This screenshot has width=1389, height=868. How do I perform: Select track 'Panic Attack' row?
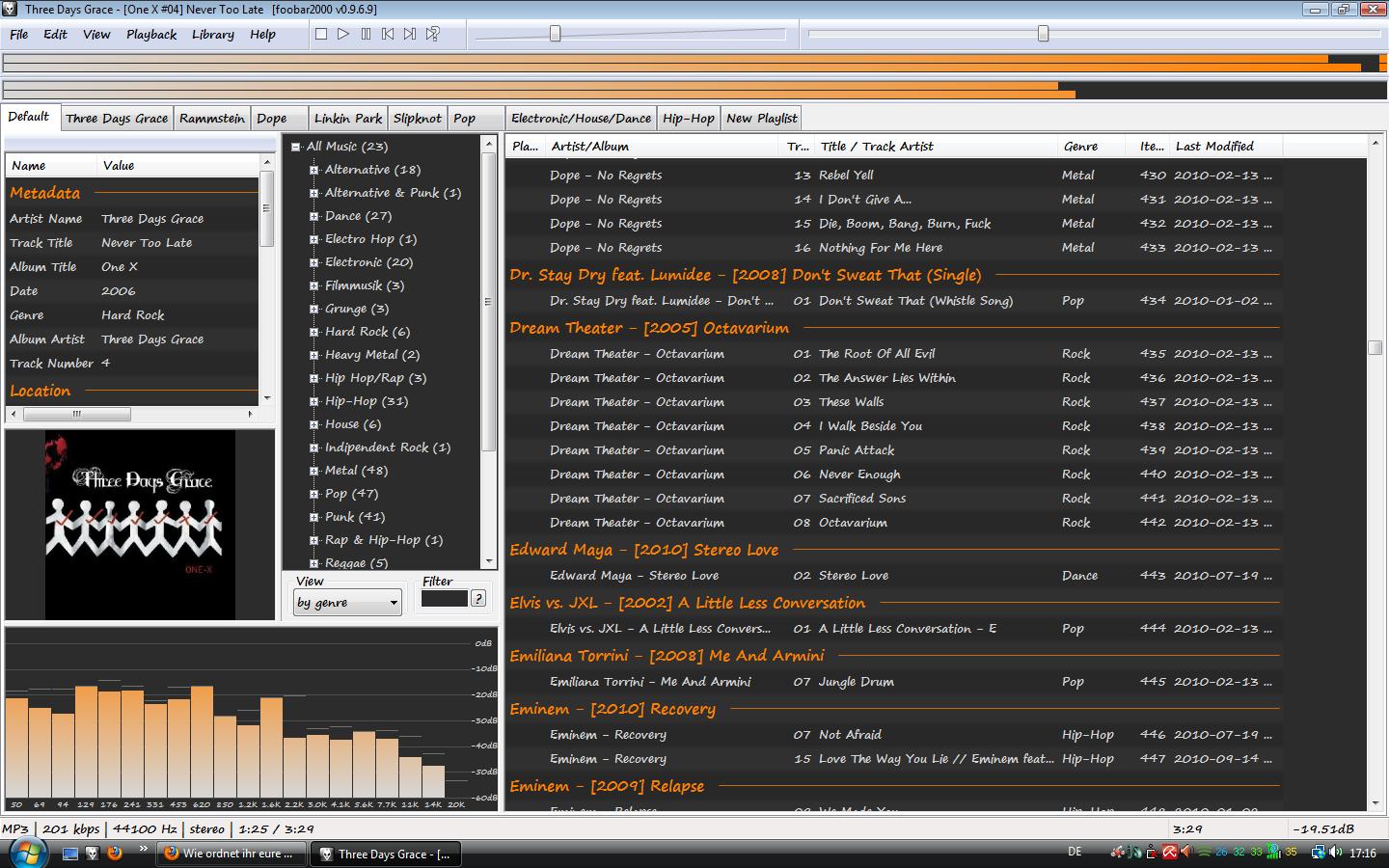point(894,450)
